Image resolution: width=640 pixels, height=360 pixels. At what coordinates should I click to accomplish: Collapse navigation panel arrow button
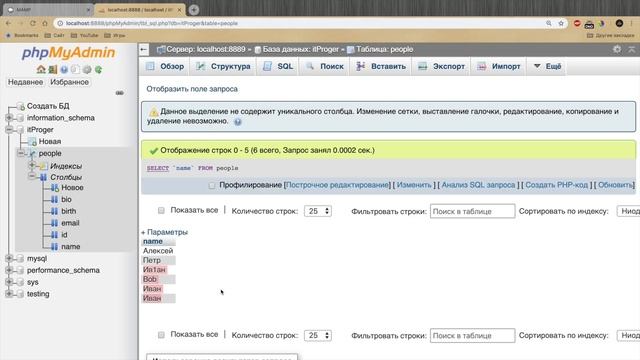click(144, 50)
